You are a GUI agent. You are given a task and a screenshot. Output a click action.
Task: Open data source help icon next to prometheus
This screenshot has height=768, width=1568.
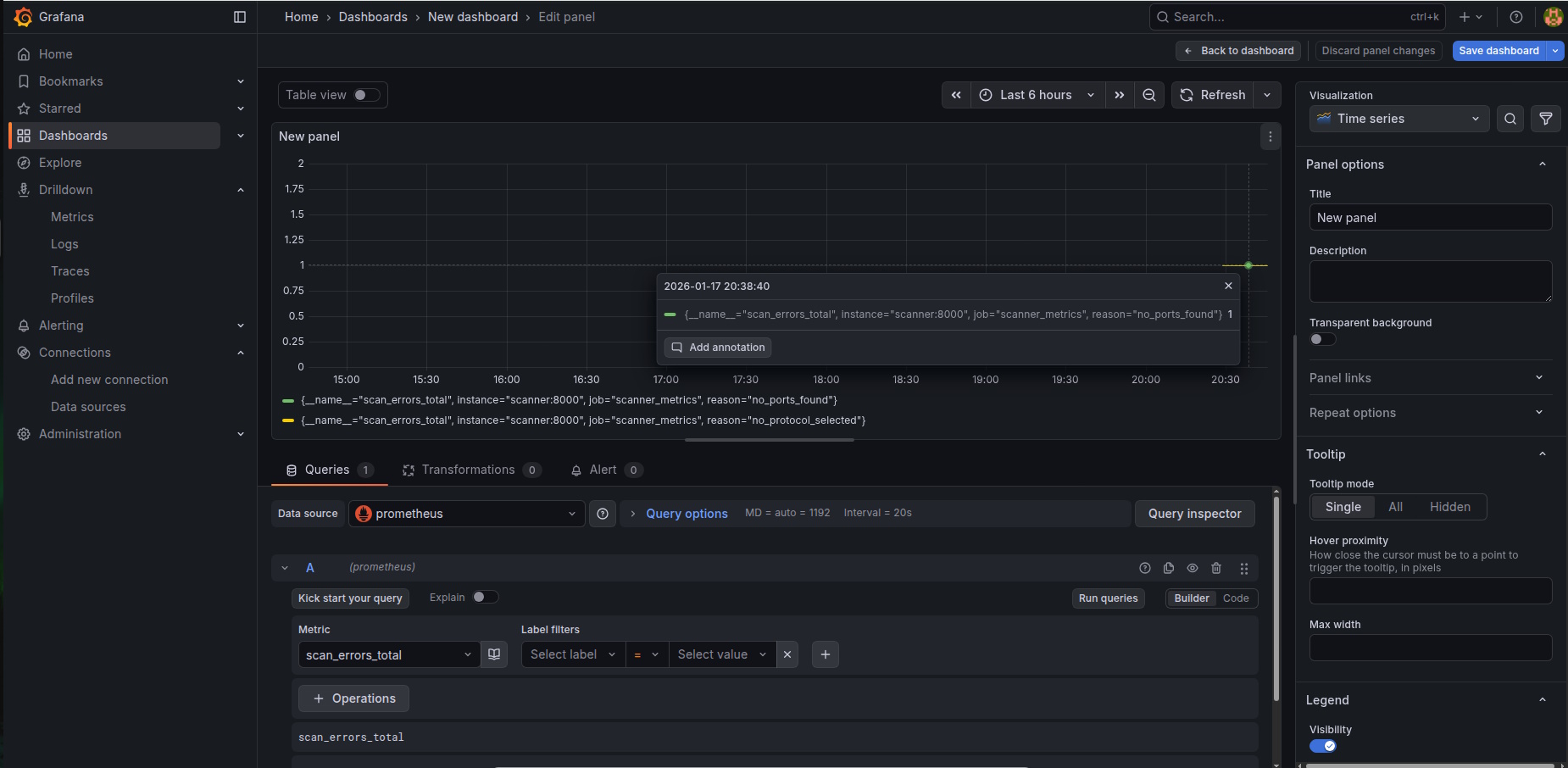click(603, 514)
